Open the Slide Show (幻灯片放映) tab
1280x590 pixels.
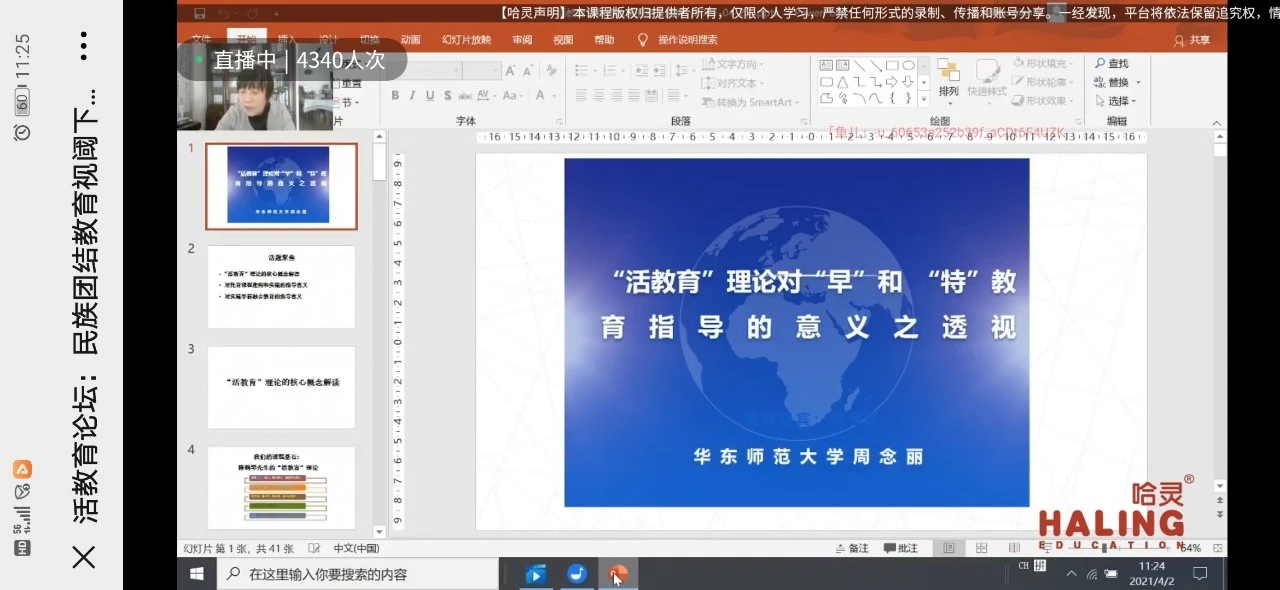pos(466,40)
